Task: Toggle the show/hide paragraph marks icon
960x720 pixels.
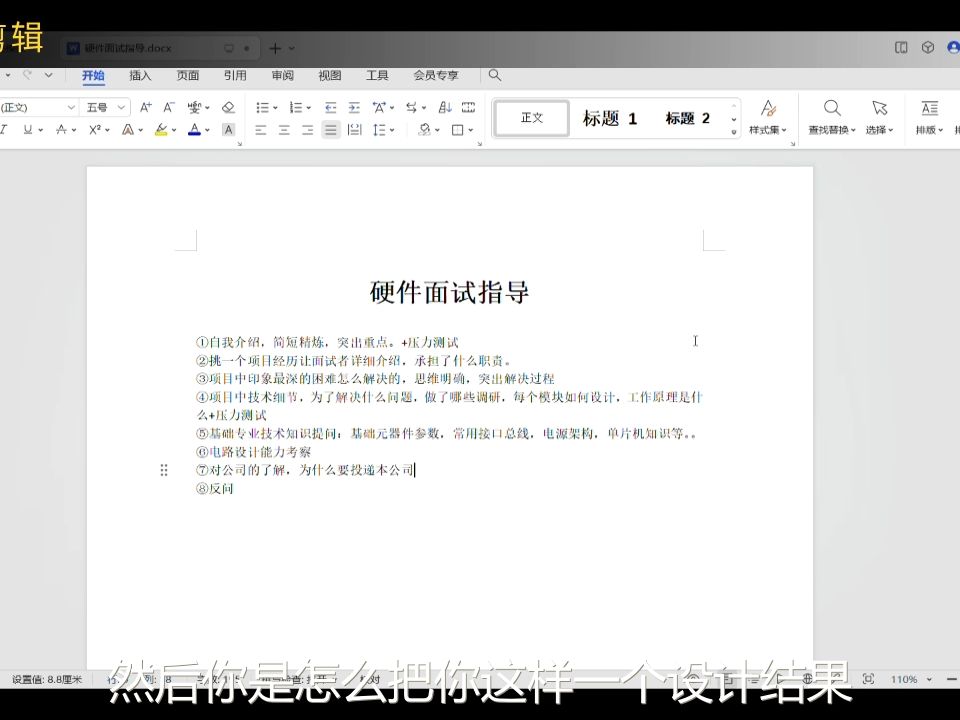Action: pos(468,108)
